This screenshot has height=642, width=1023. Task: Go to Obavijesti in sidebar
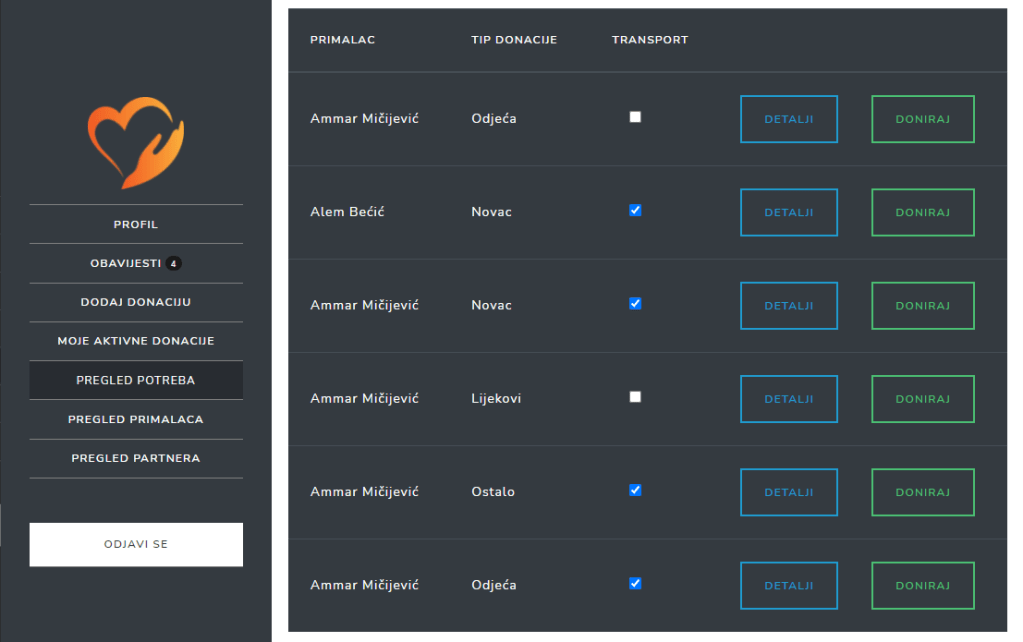pyautogui.click(x=126, y=264)
